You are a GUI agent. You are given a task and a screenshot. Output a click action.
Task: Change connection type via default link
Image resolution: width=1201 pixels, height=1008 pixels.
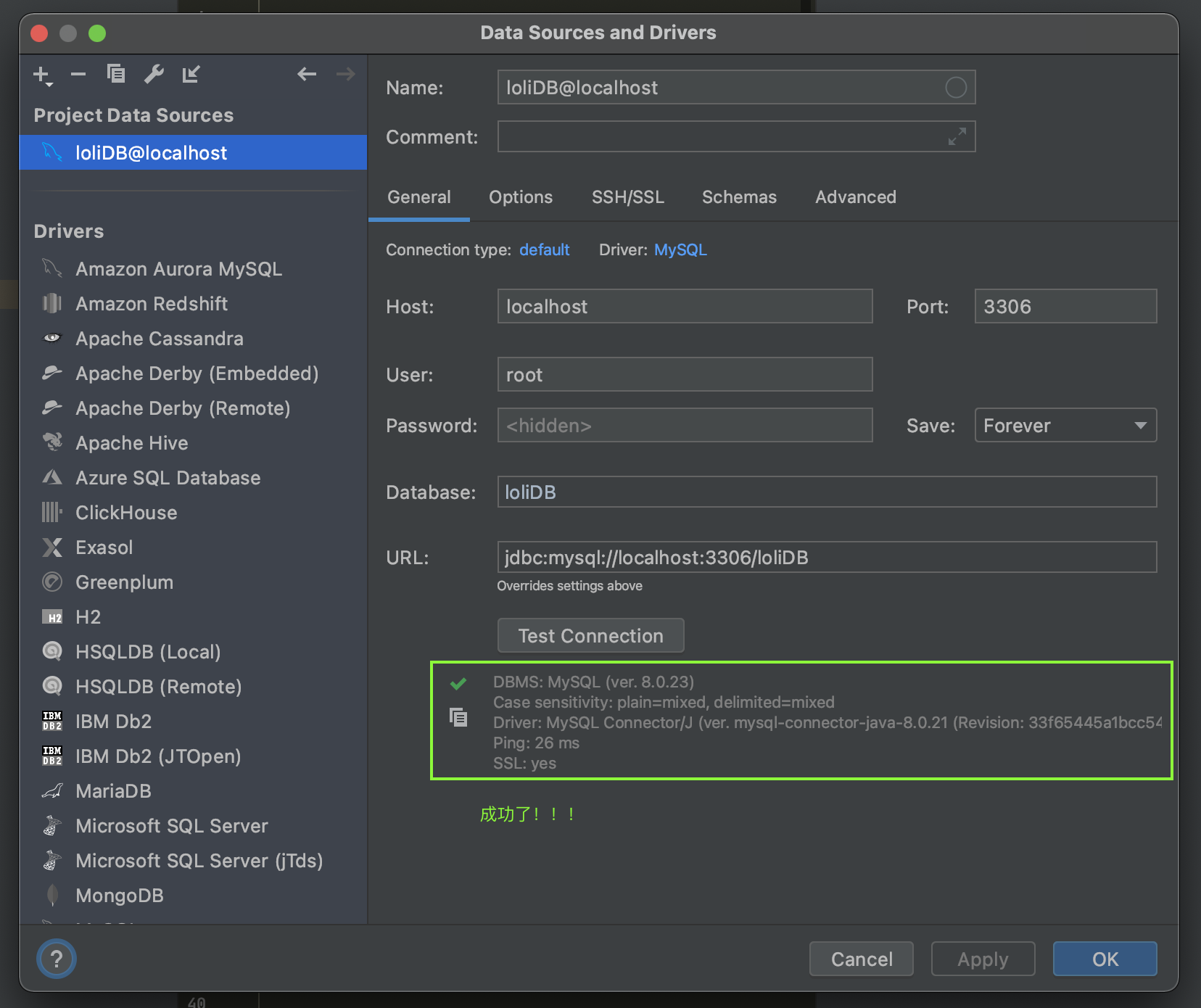(x=545, y=249)
